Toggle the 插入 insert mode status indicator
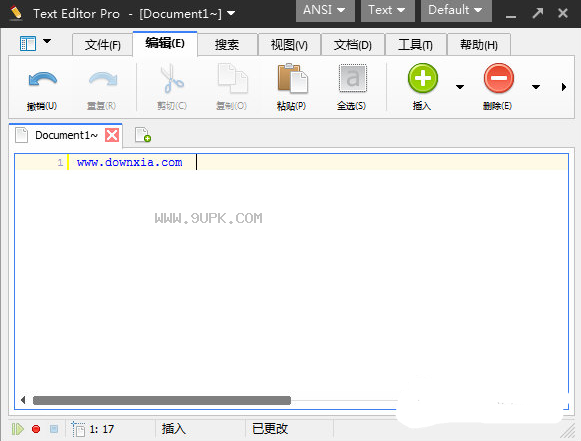581x441 pixels. pyautogui.click(x=173, y=429)
